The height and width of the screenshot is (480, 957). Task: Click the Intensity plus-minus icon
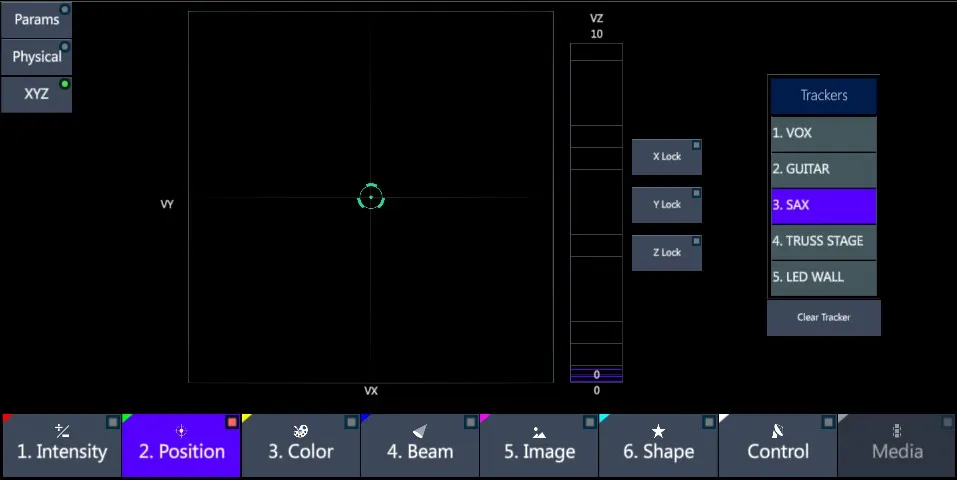[x=62, y=431]
